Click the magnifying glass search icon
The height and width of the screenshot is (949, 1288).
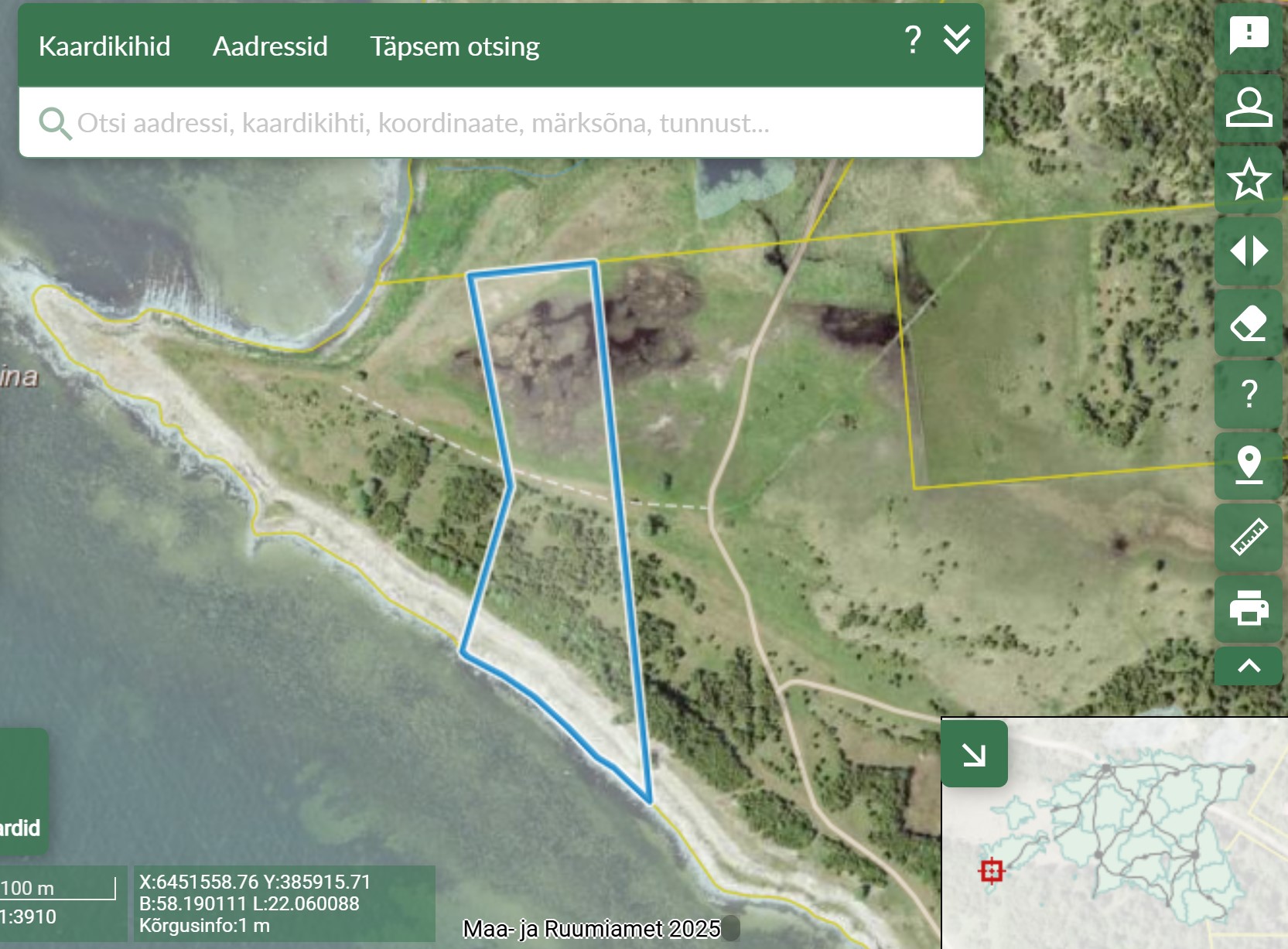click(x=55, y=123)
